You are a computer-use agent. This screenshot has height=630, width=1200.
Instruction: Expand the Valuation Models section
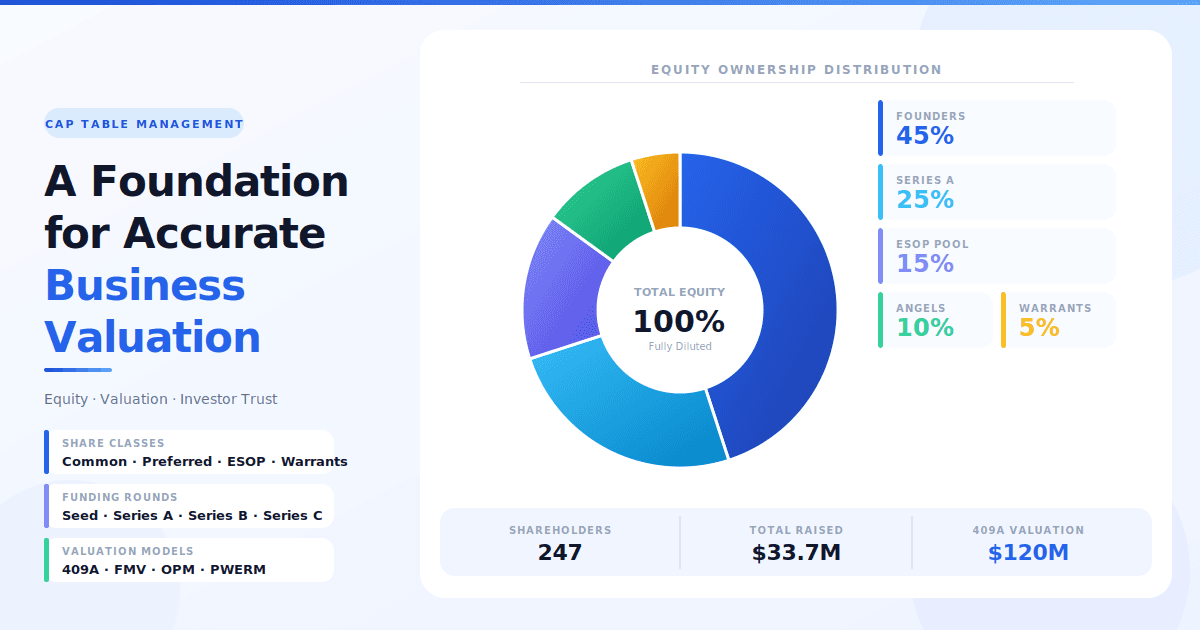189,560
